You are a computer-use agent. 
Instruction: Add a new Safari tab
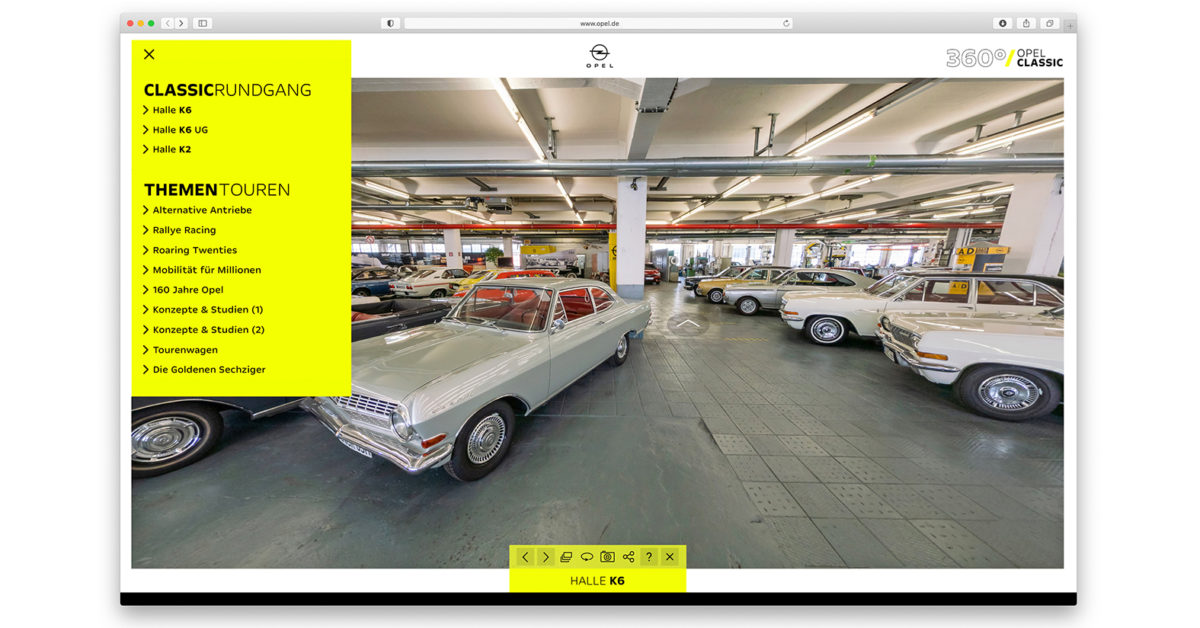point(1070,24)
